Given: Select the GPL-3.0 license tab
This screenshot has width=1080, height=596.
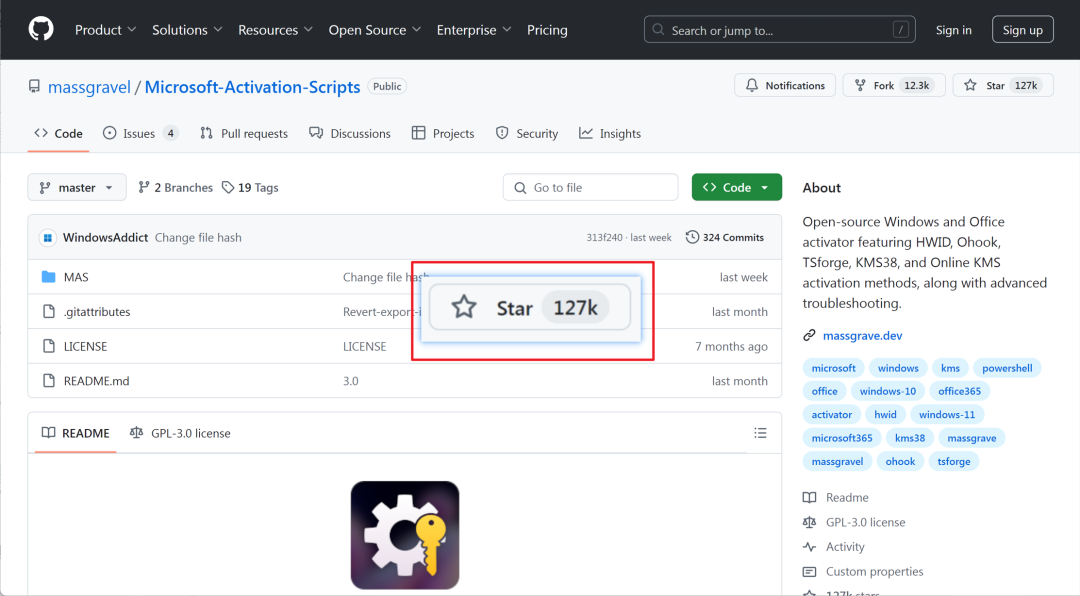Looking at the screenshot, I should (180, 433).
